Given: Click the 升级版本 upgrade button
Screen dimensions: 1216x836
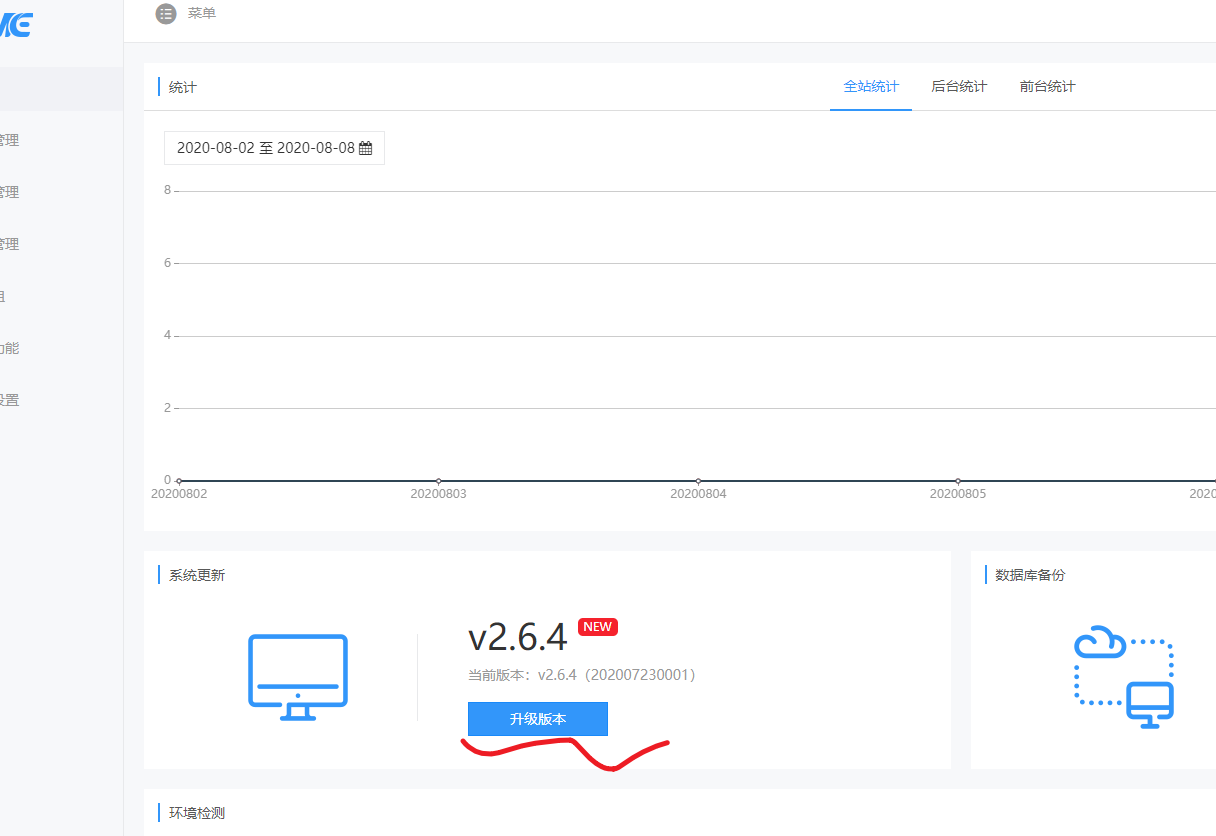Looking at the screenshot, I should click(x=538, y=719).
